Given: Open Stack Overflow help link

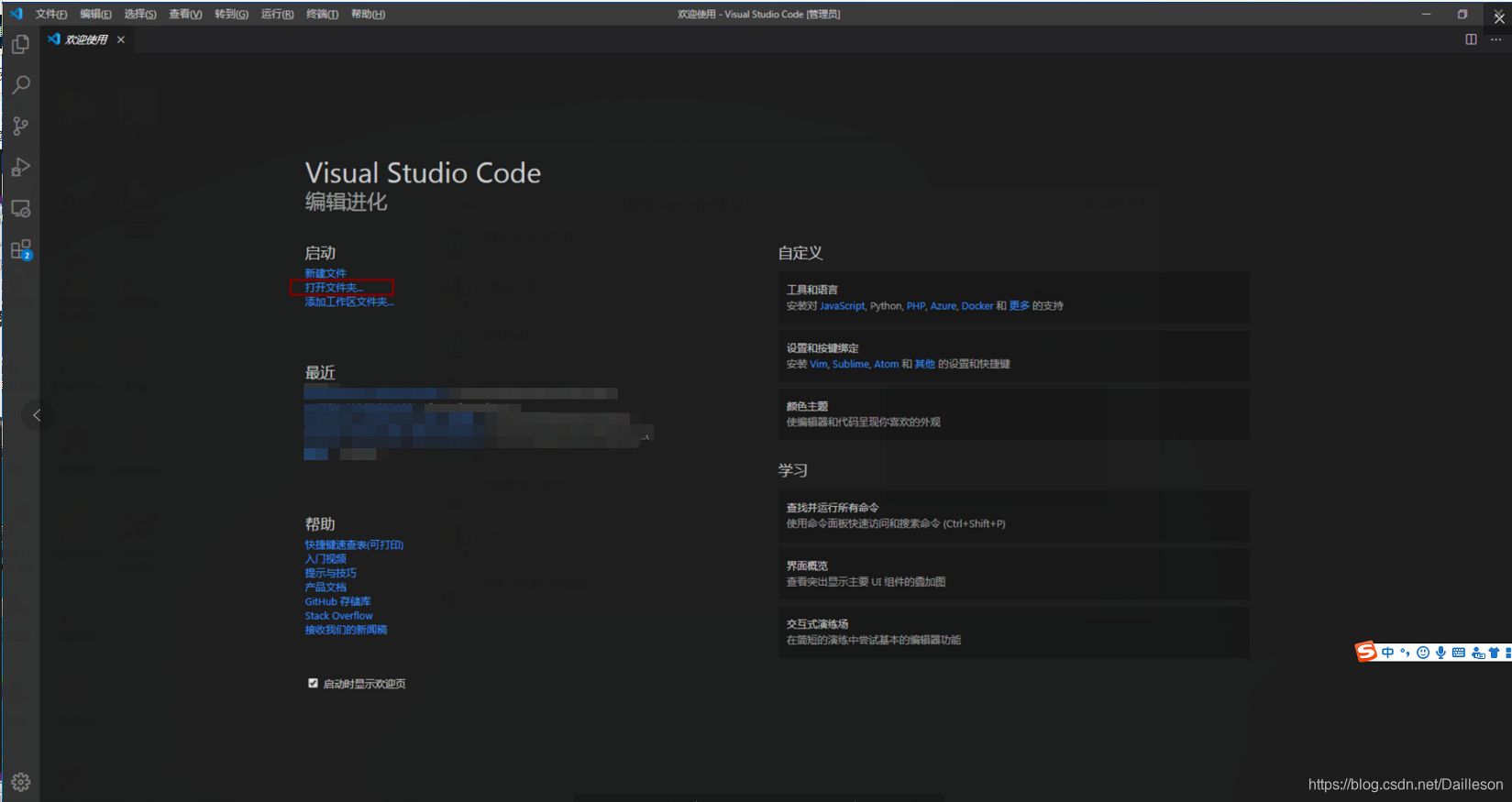Looking at the screenshot, I should click(339, 616).
